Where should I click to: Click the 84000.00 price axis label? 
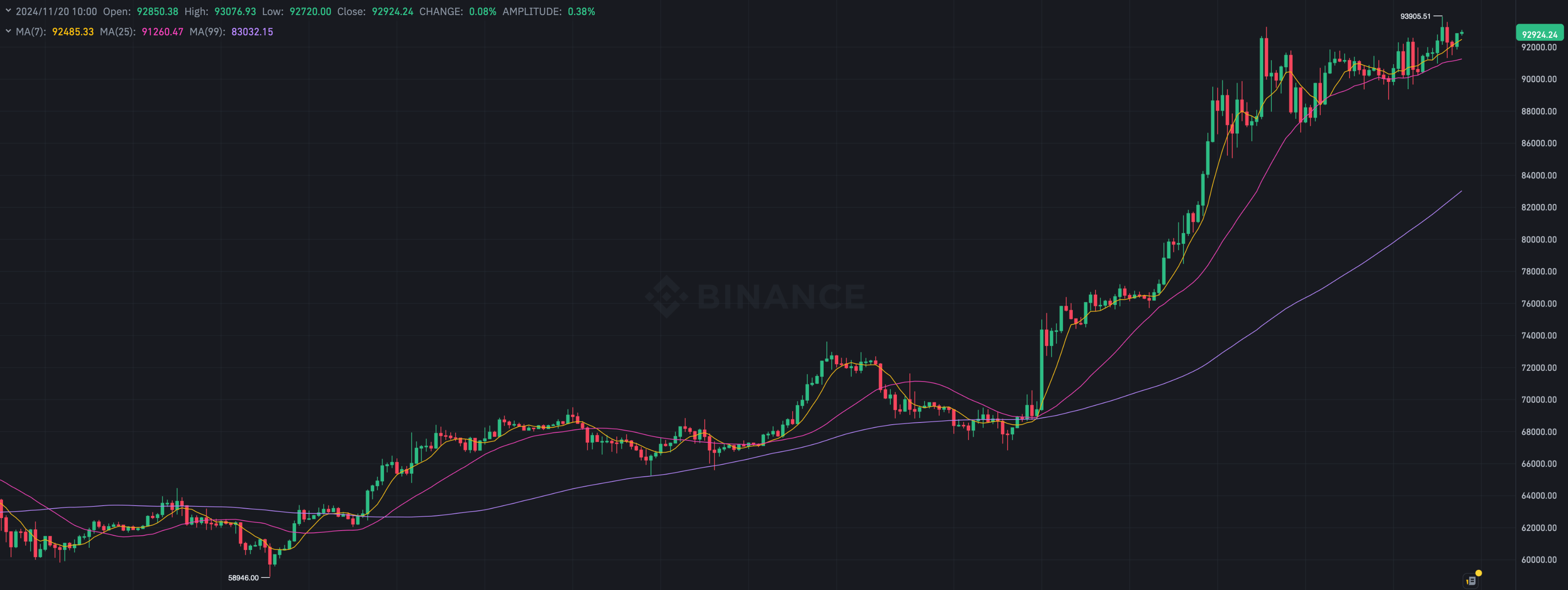(x=1539, y=176)
